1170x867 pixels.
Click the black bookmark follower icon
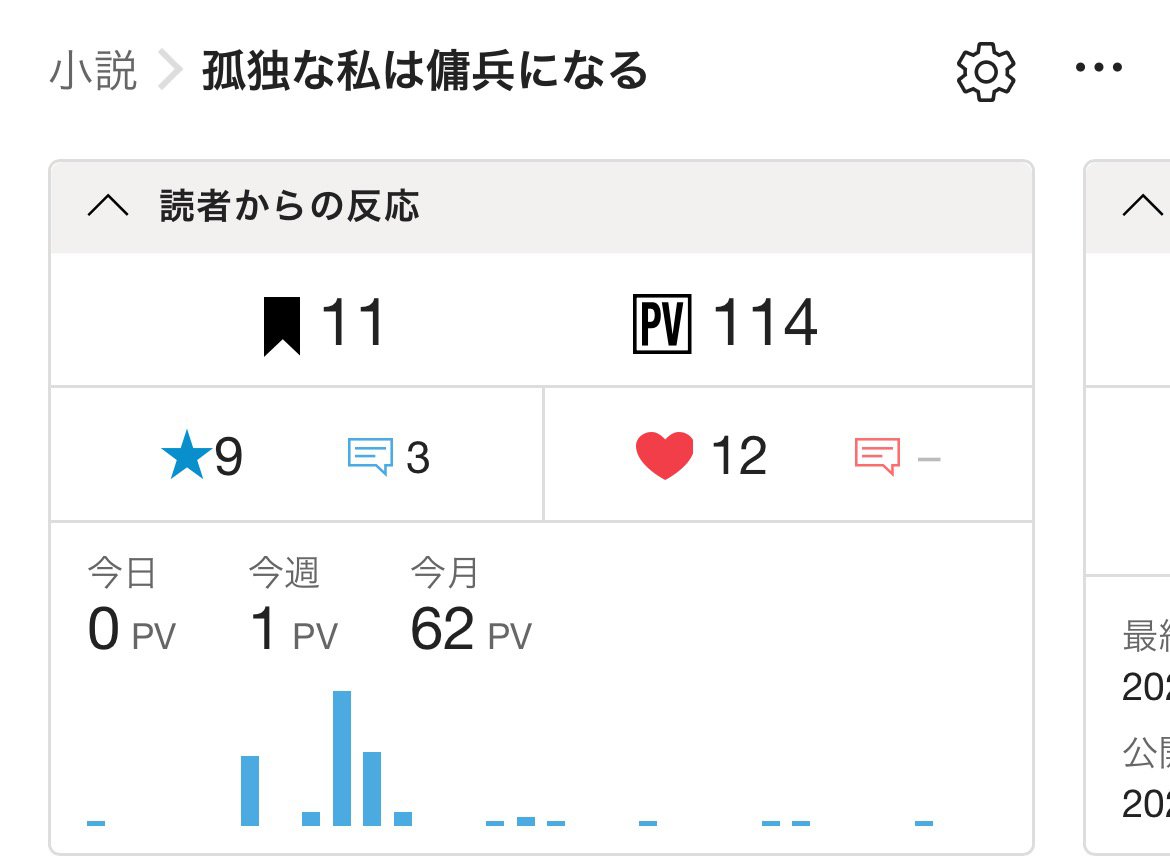[282, 326]
